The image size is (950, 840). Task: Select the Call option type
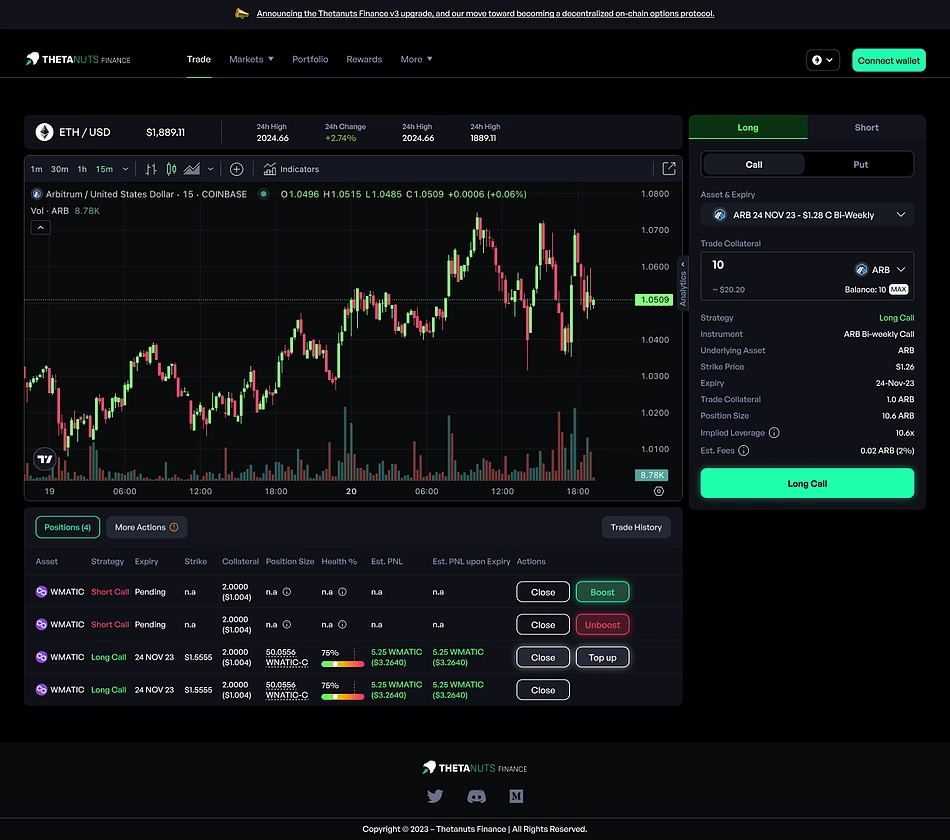tap(754, 164)
